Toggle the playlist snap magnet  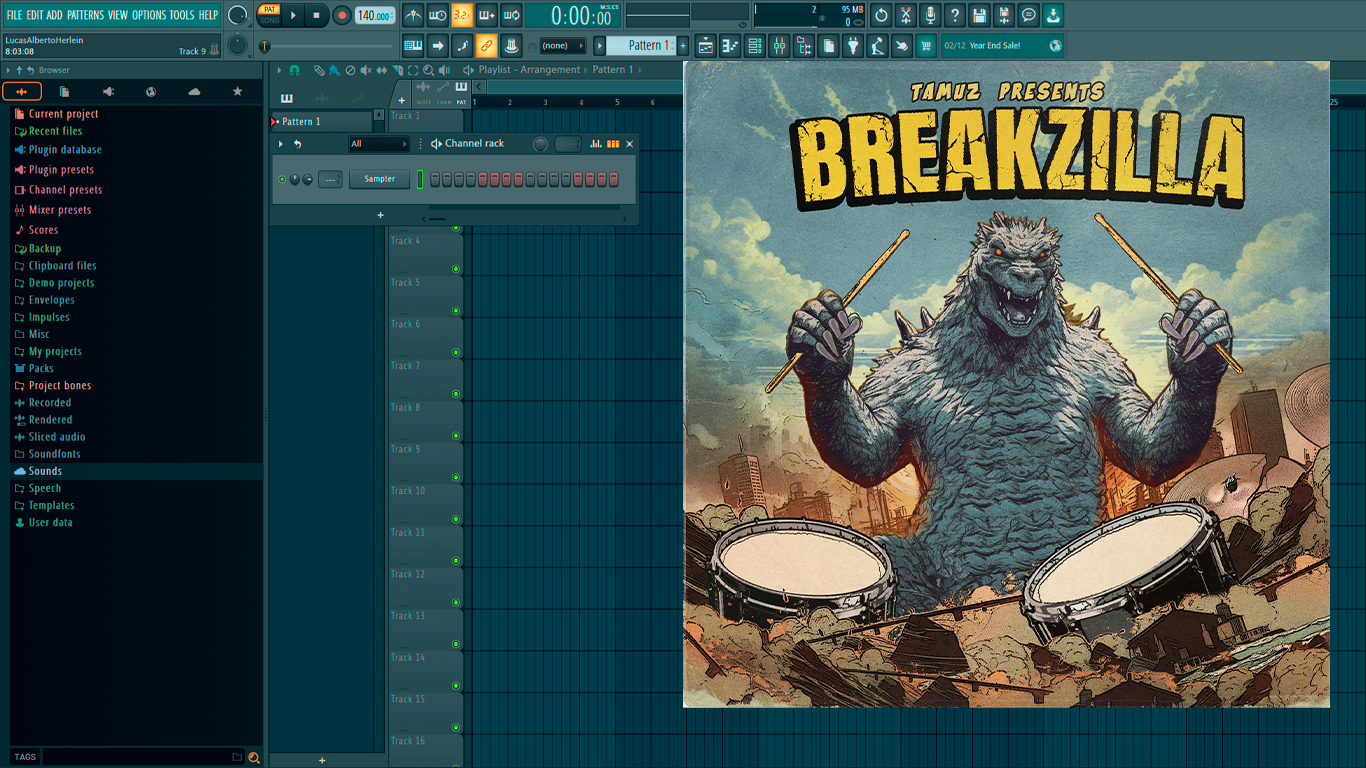coord(294,70)
